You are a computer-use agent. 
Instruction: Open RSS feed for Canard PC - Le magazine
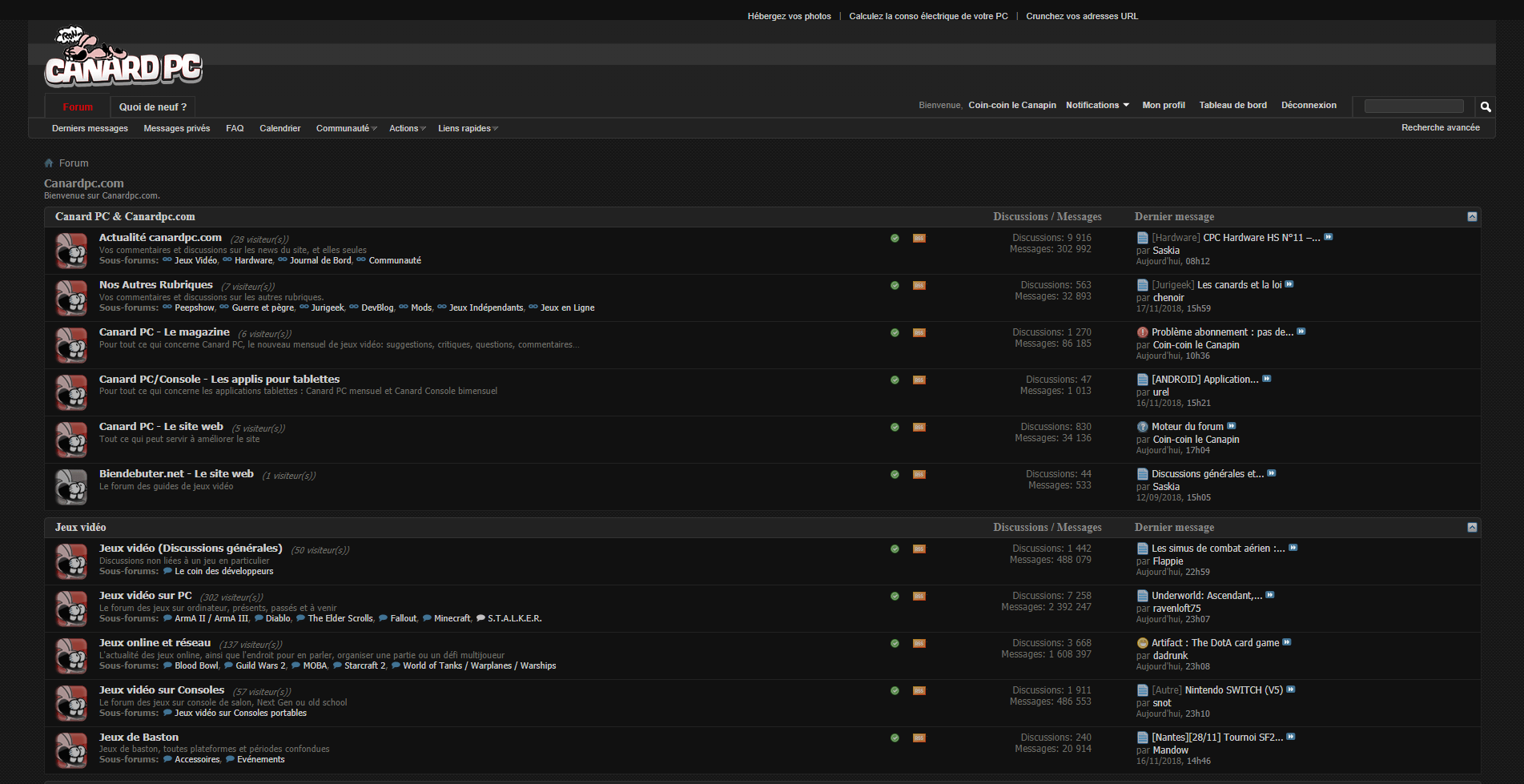point(919,332)
